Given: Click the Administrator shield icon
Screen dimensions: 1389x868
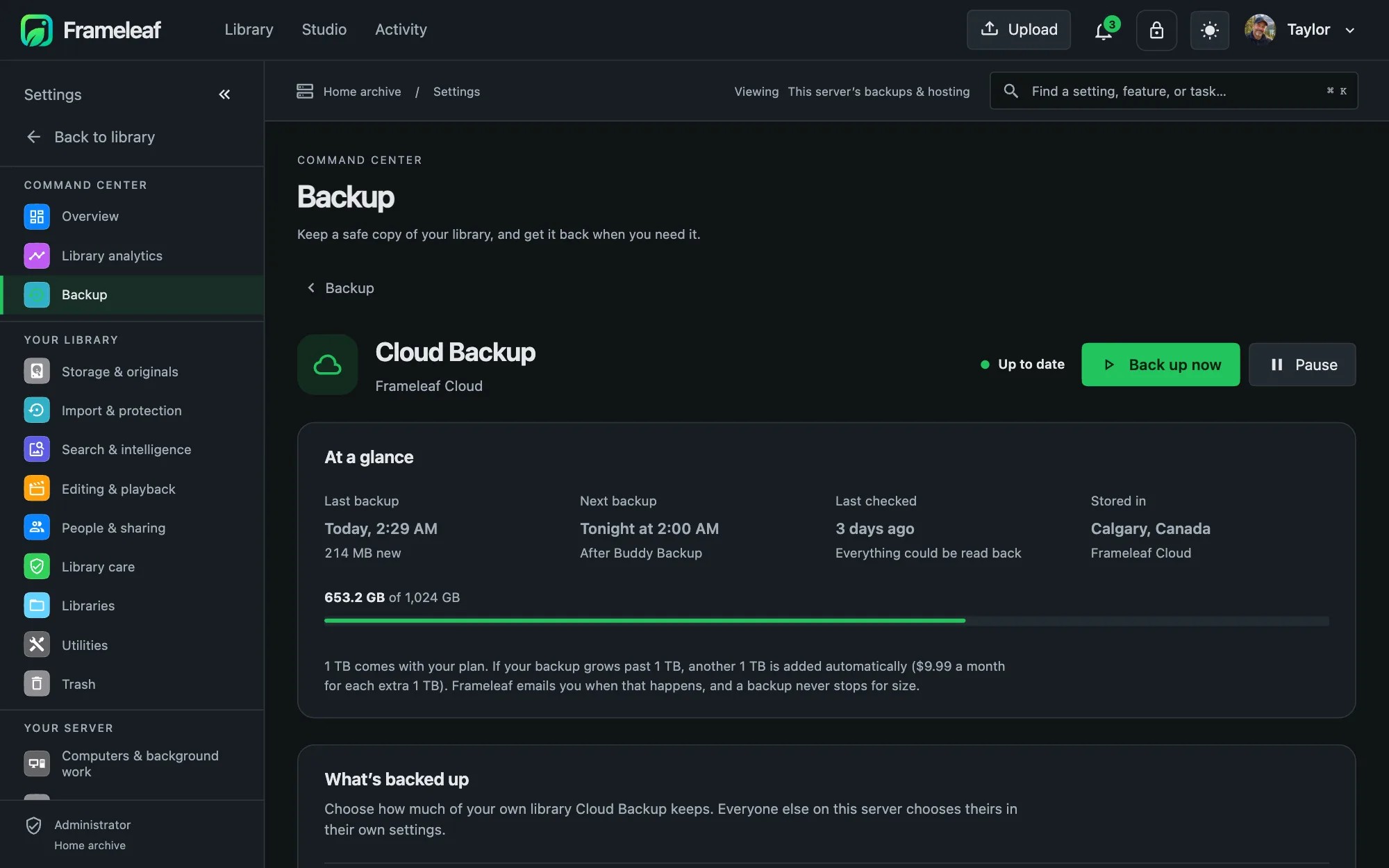Looking at the screenshot, I should coord(33,825).
